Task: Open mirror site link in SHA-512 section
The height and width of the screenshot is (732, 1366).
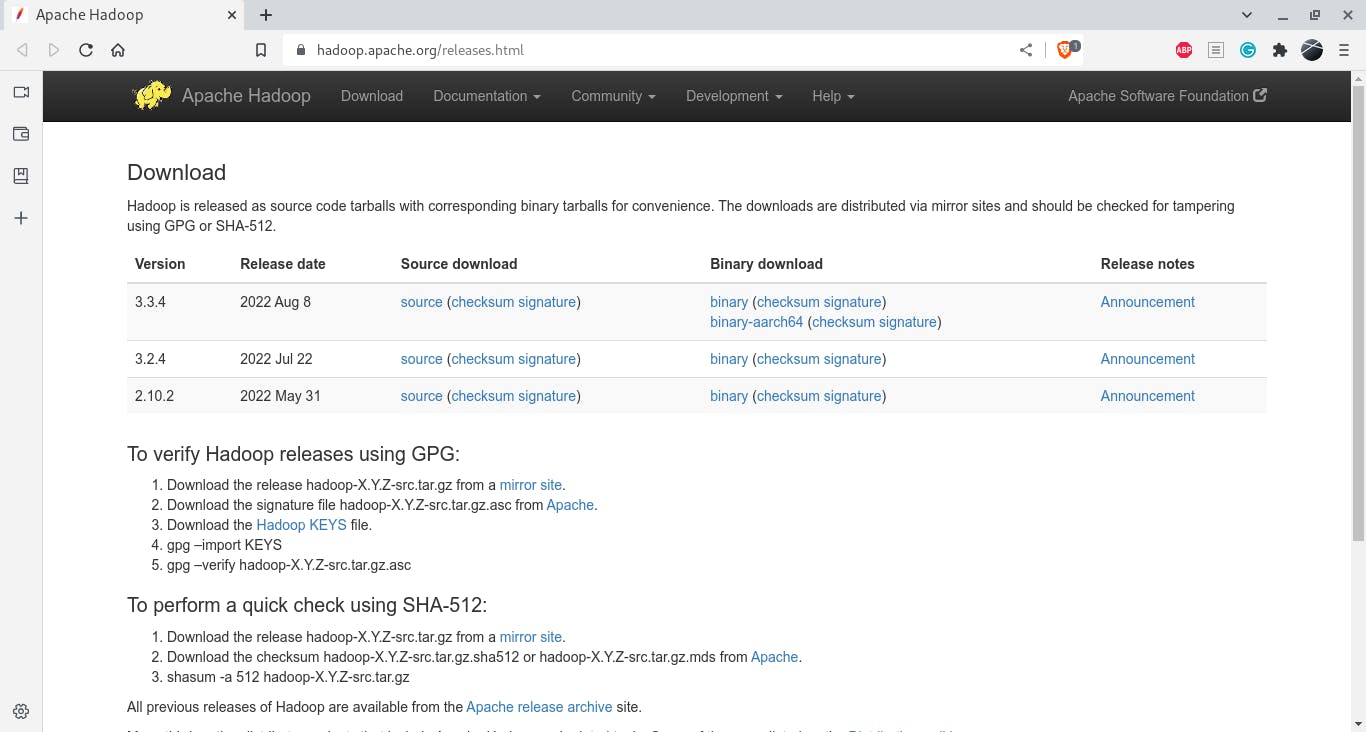Action: [x=531, y=637]
